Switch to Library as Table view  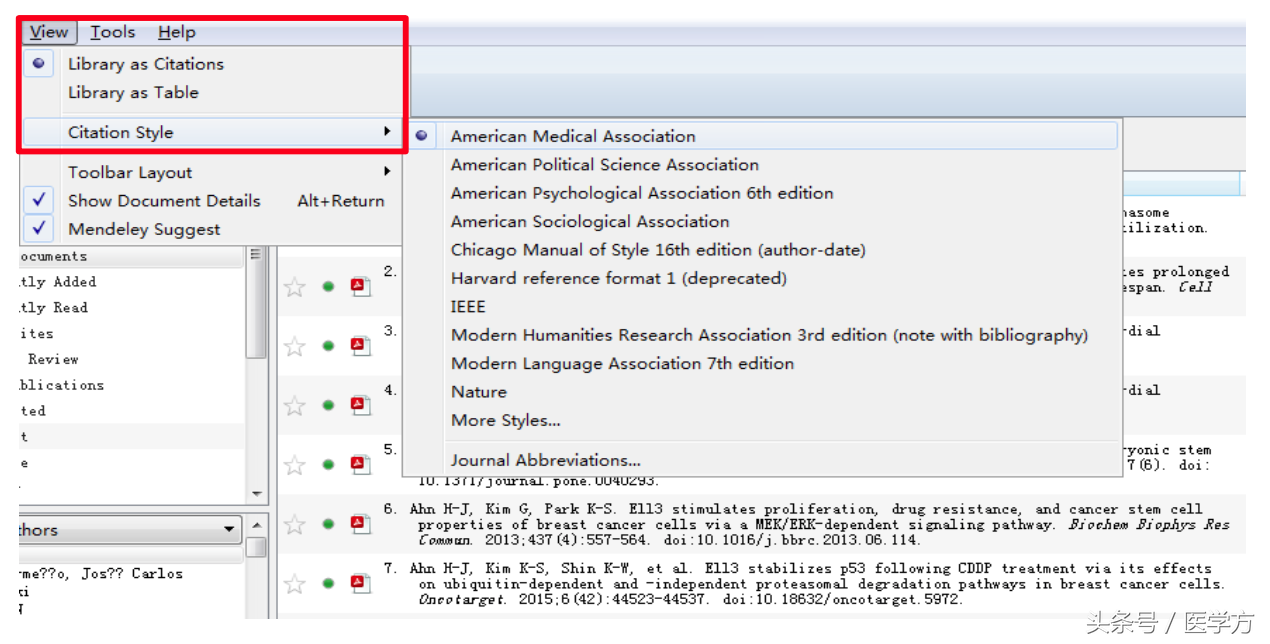[133, 92]
